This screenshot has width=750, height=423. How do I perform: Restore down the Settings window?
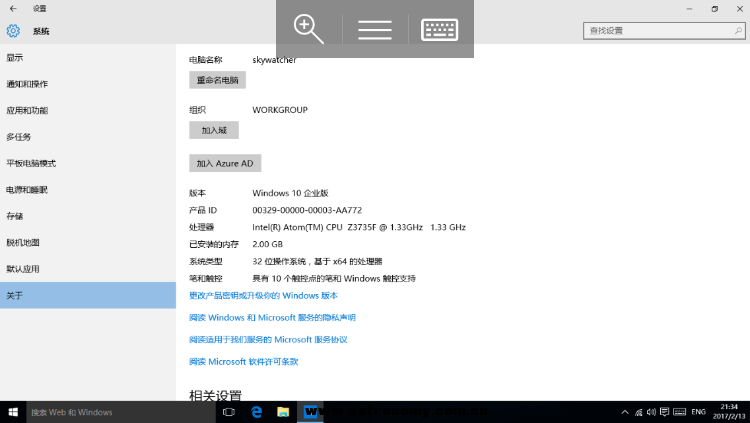714,9
